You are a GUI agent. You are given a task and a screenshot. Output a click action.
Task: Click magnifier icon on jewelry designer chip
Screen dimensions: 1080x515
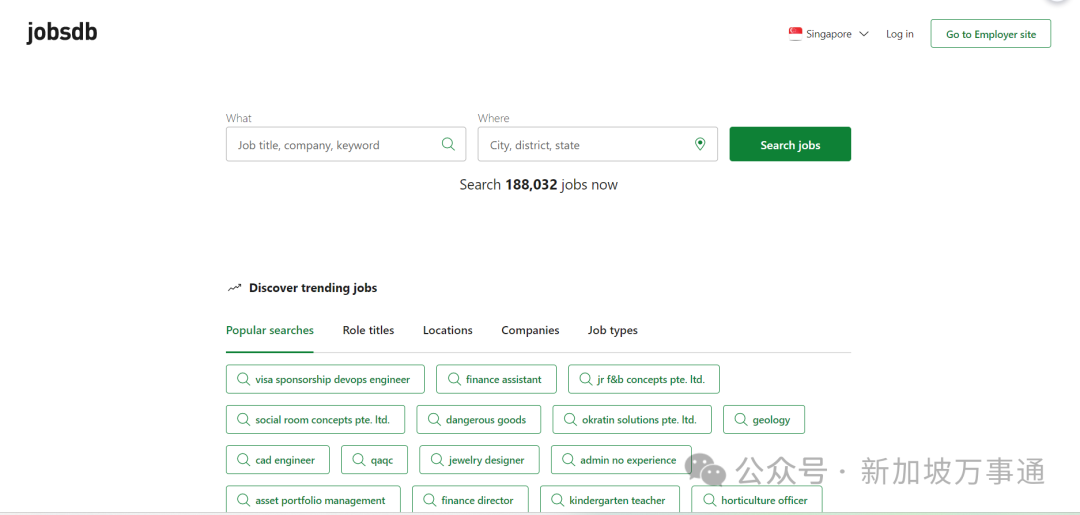pos(437,460)
